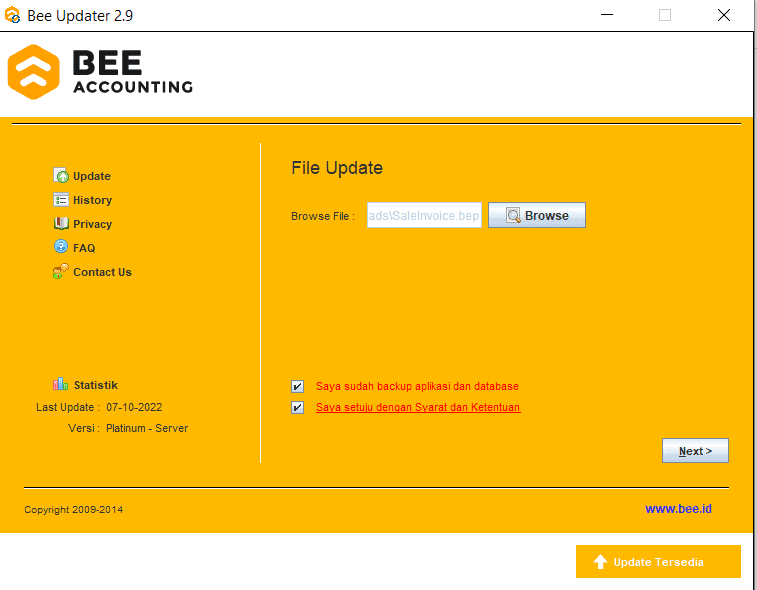This screenshot has height=590, width=757.
Task: Click the 'Saya sudah backup aplikasi dan database' text
Action: [417, 386]
